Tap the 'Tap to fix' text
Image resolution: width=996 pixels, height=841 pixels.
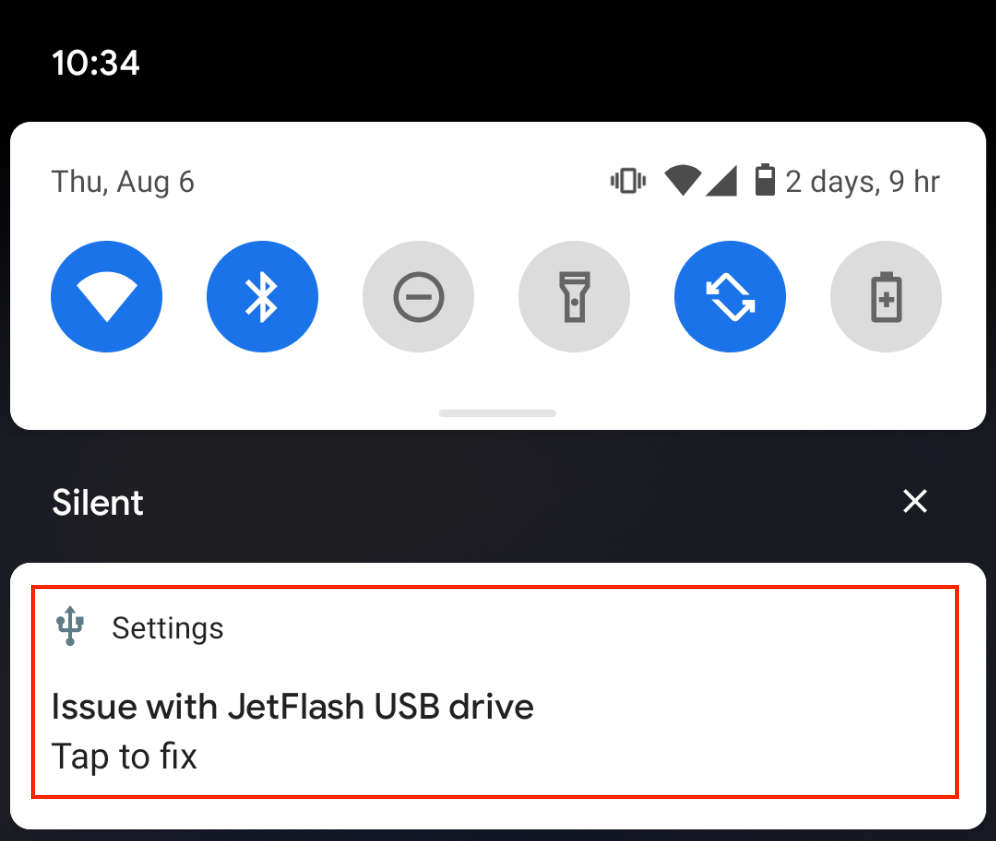[124, 756]
